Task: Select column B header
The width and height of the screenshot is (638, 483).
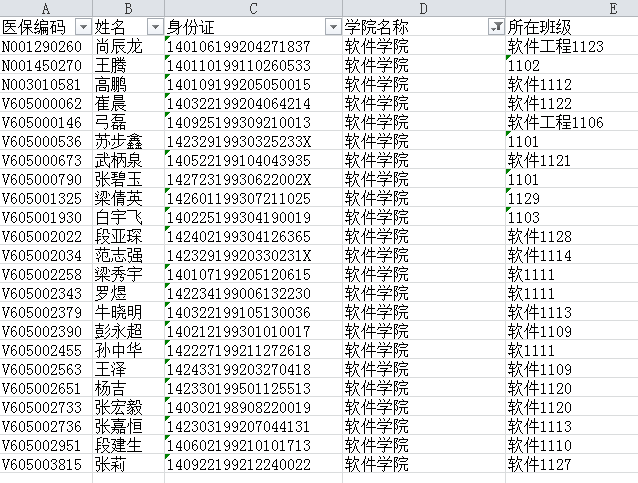Action: [129, 8]
